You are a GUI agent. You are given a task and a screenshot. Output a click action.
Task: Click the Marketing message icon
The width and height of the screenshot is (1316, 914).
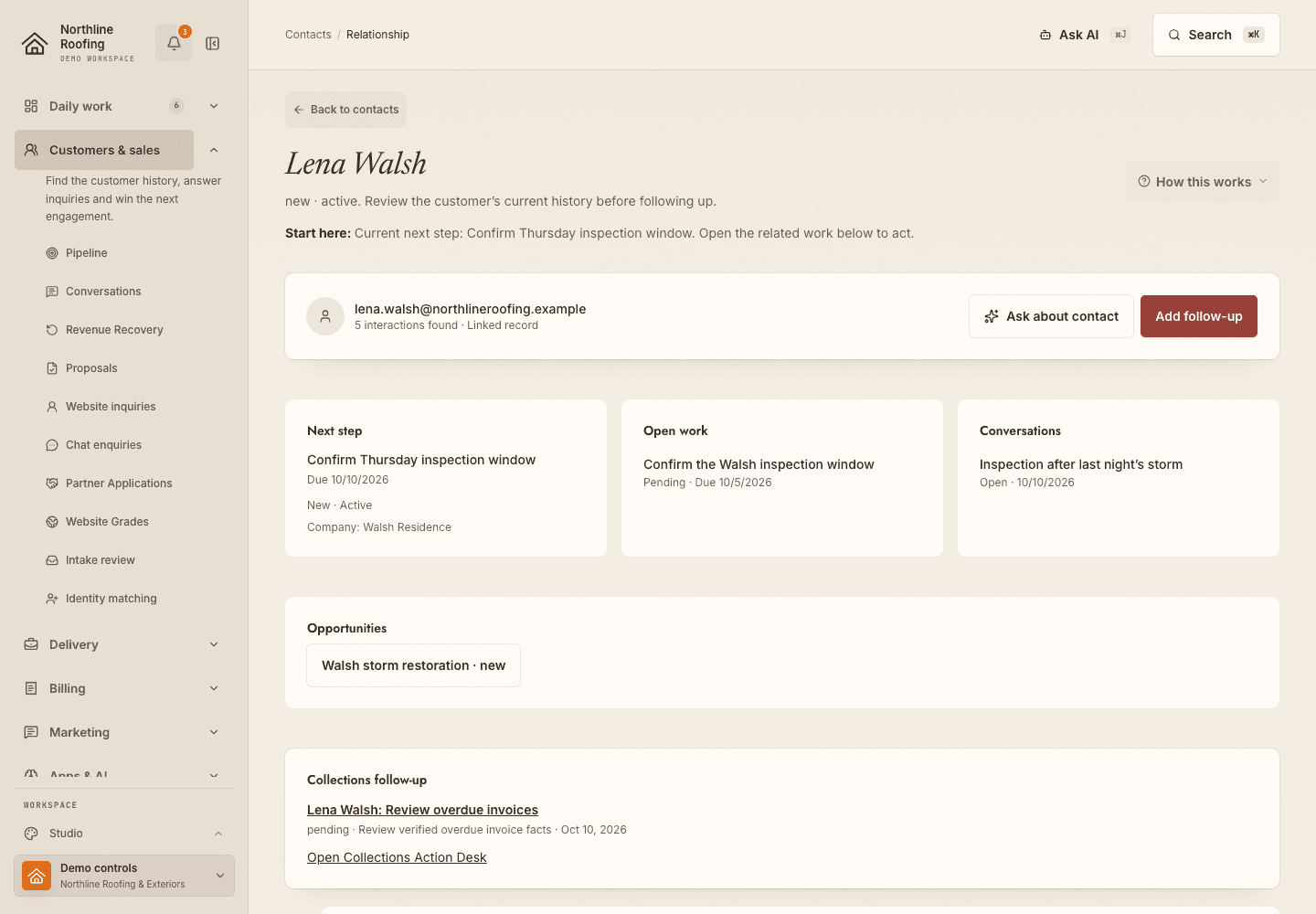(x=31, y=732)
